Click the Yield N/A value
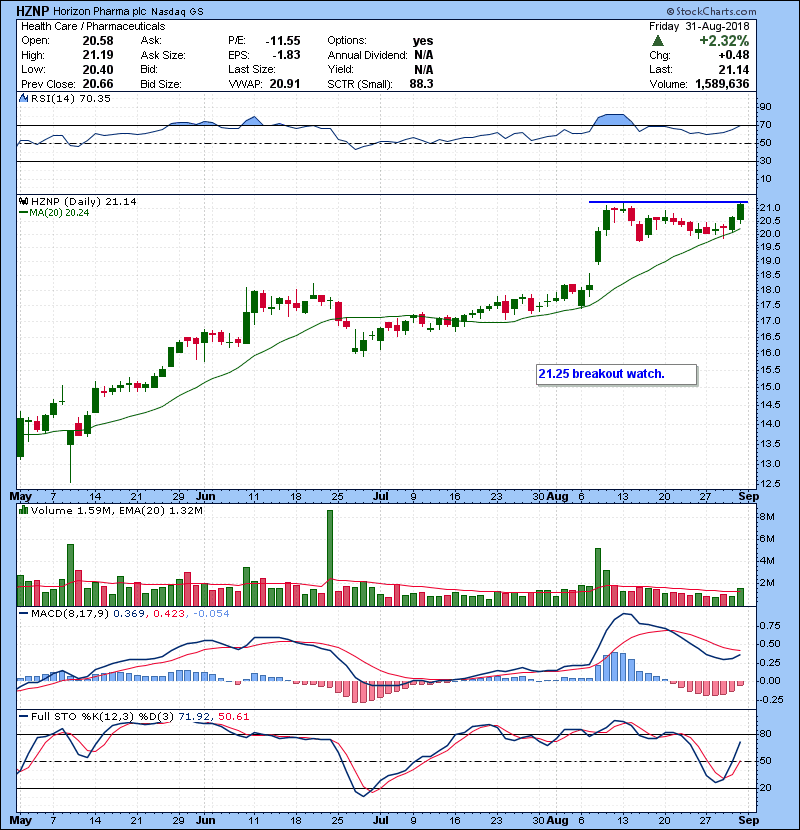The height and width of the screenshot is (830, 800). point(424,69)
